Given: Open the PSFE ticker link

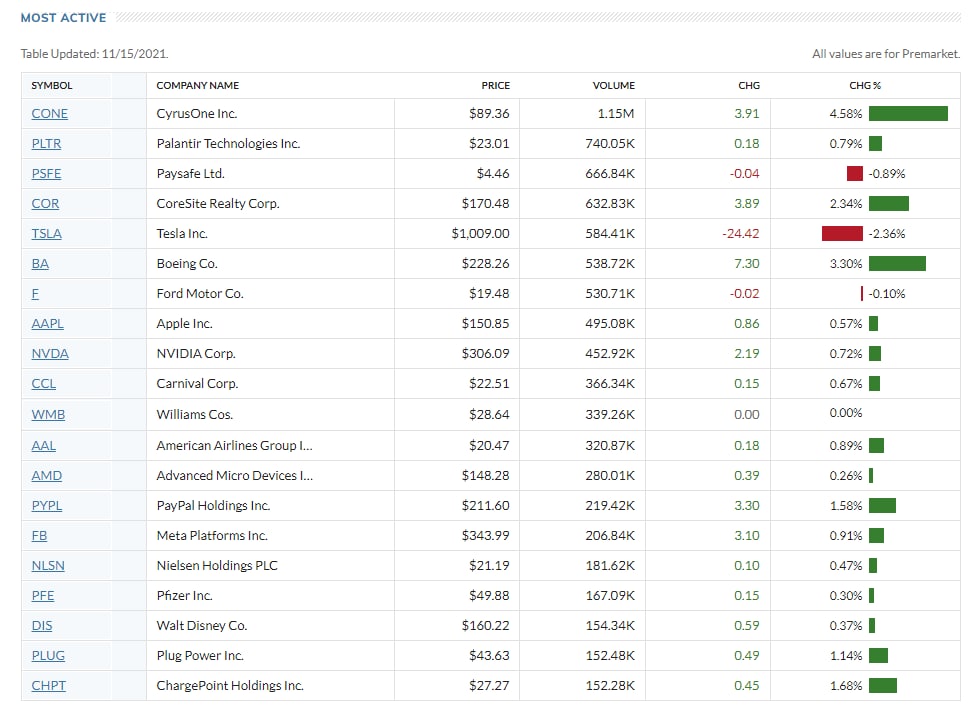Looking at the screenshot, I should click(47, 173).
